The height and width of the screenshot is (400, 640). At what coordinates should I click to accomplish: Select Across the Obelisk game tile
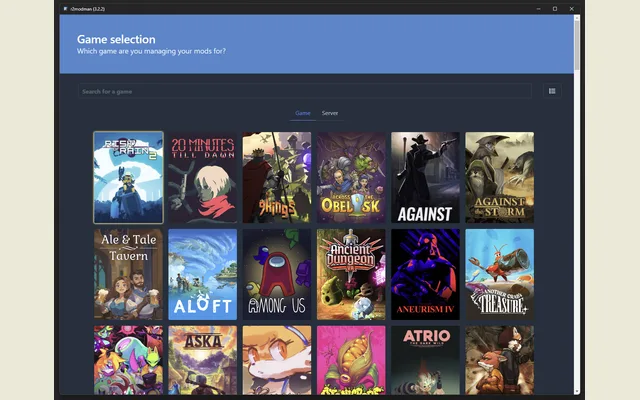(x=351, y=177)
